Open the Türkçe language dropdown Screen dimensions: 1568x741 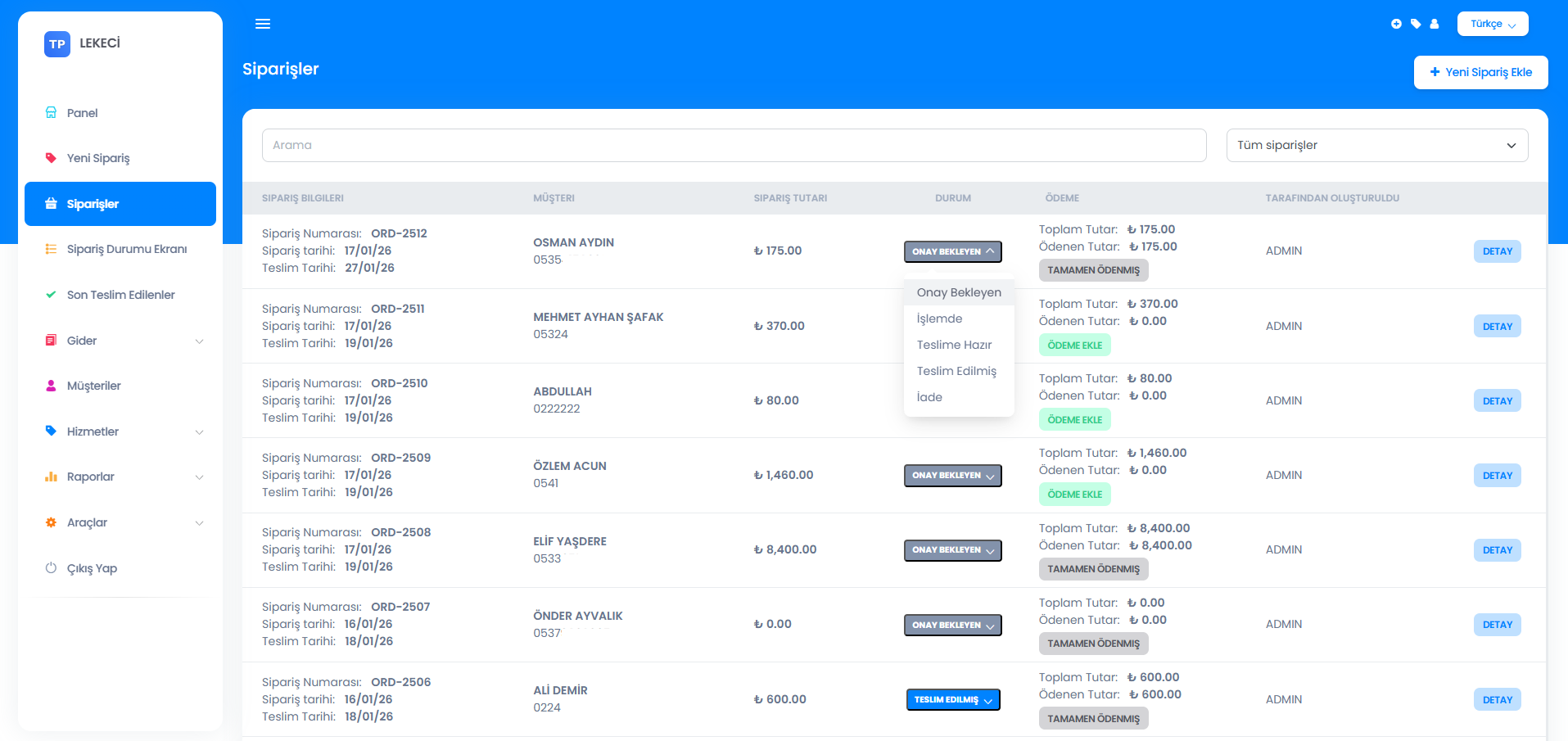coord(1492,24)
